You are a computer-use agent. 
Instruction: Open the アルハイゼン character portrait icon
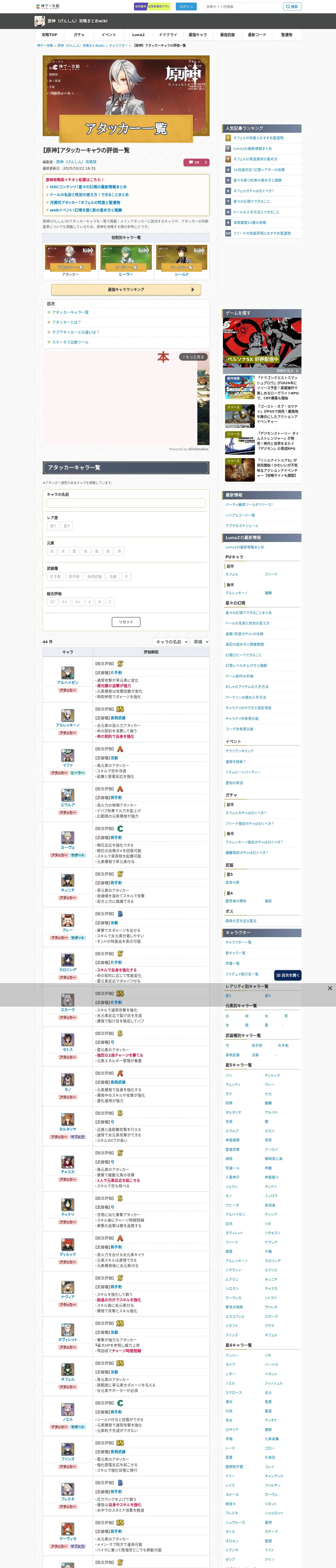pyautogui.click(x=68, y=673)
